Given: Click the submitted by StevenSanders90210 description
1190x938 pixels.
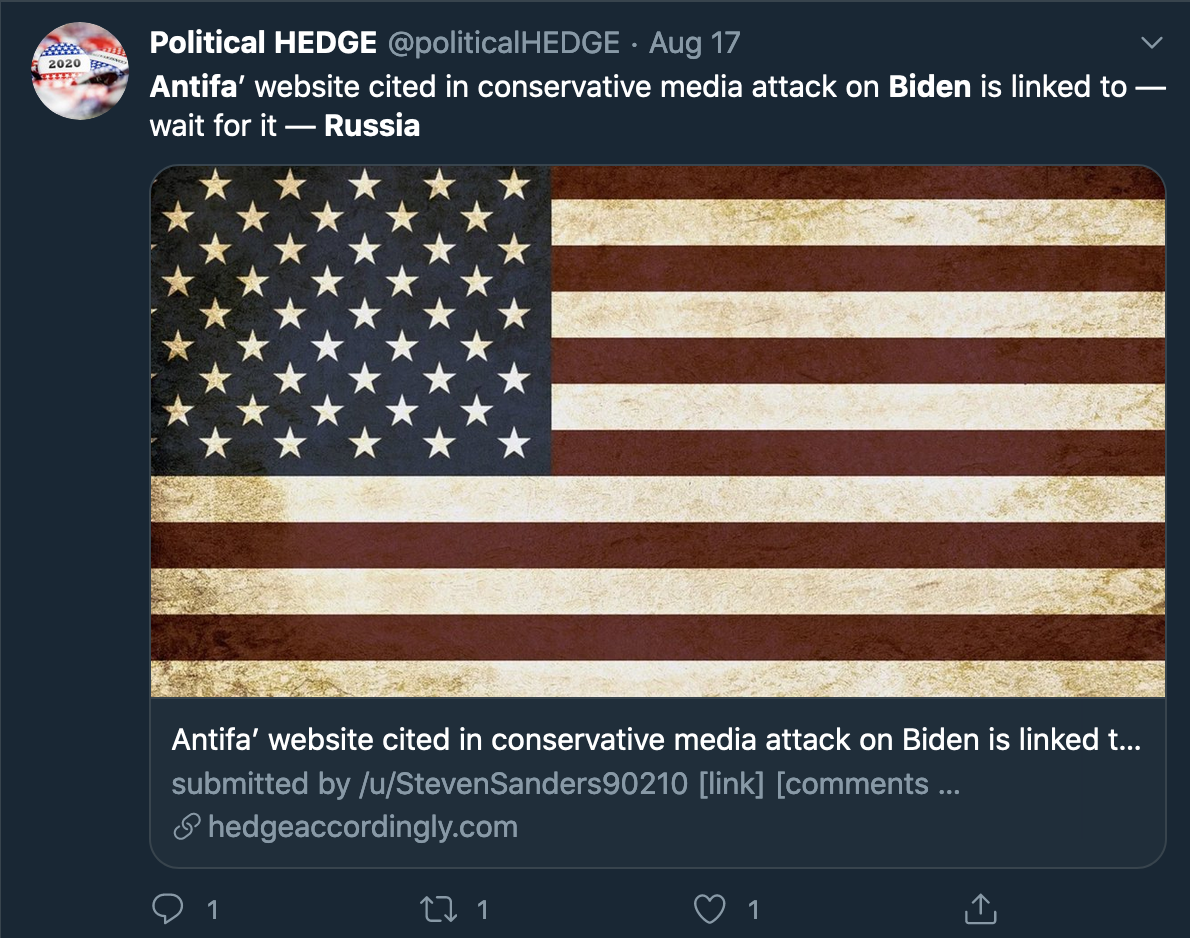Looking at the screenshot, I should pyautogui.click(x=565, y=783).
